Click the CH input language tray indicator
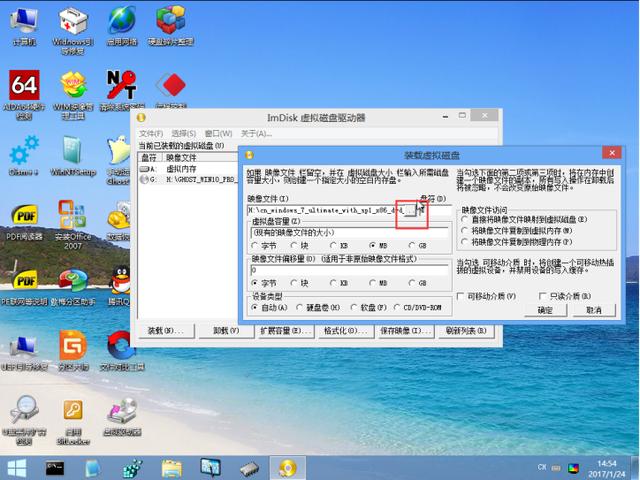 coord(542,467)
